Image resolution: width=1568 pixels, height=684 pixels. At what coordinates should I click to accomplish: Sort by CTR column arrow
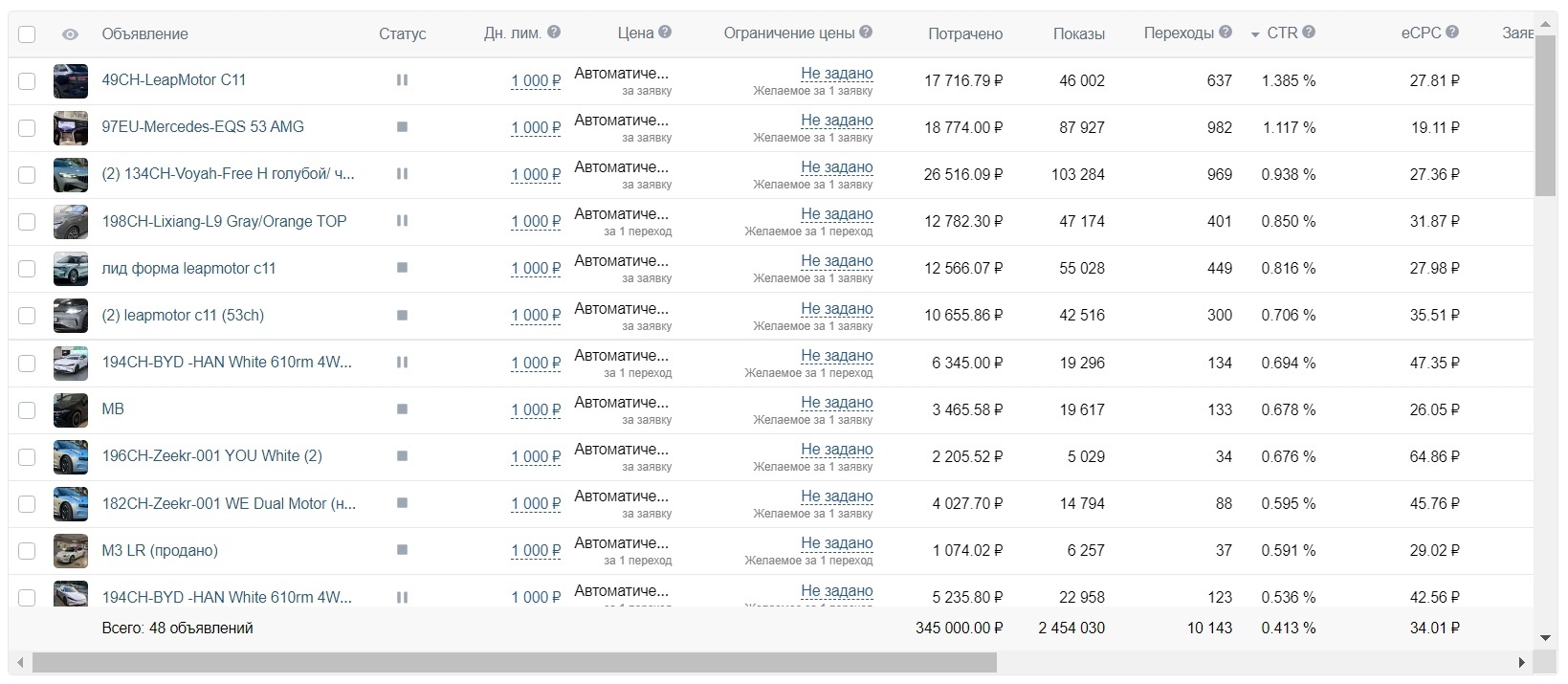(x=1255, y=34)
